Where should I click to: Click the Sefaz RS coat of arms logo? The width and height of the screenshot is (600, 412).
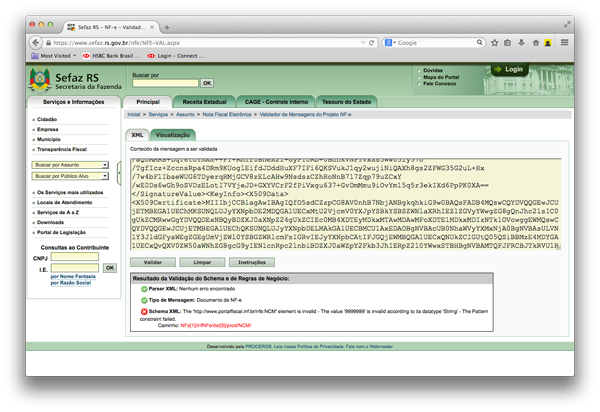[x=40, y=80]
